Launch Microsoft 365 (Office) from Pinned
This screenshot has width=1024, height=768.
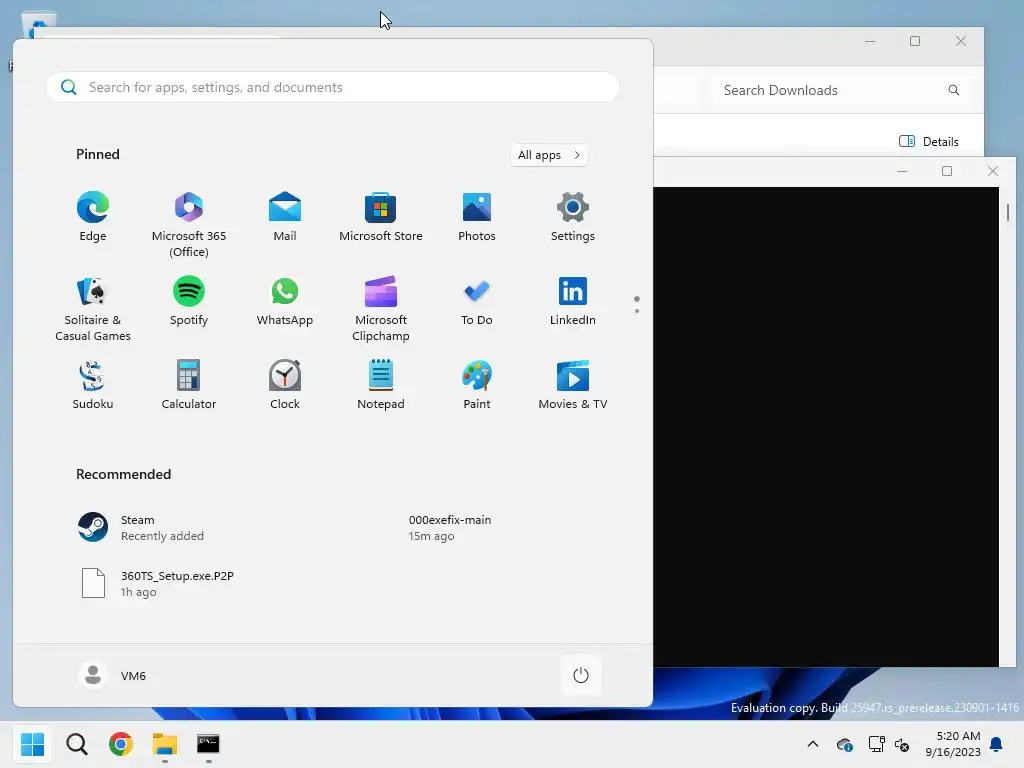(x=189, y=225)
